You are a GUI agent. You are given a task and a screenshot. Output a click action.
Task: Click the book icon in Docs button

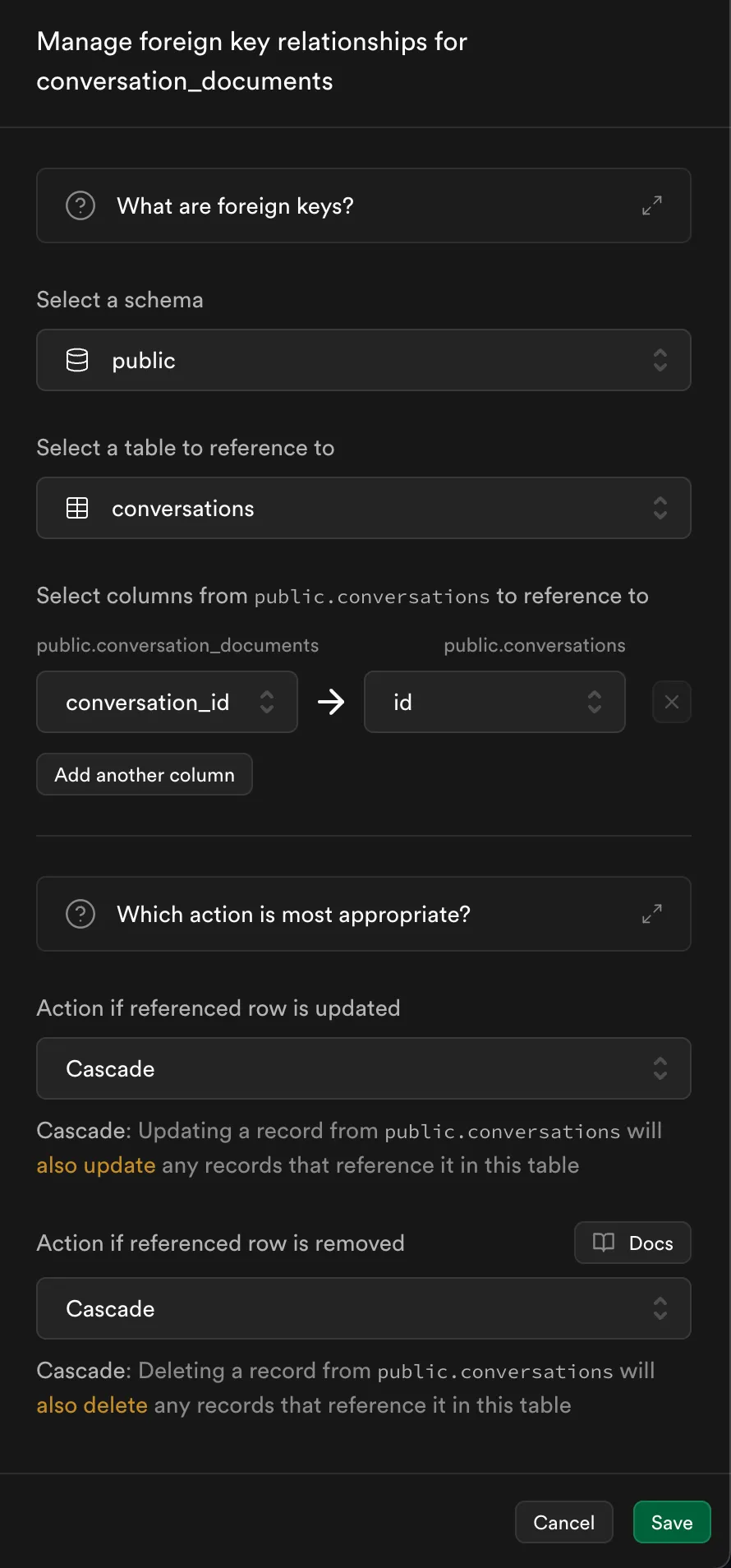(604, 1243)
